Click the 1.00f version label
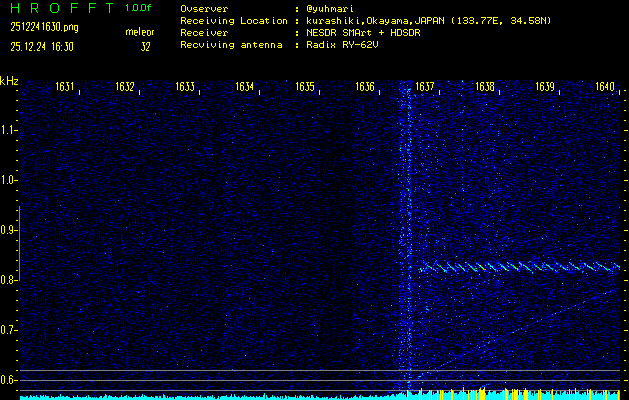 point(139,8)
